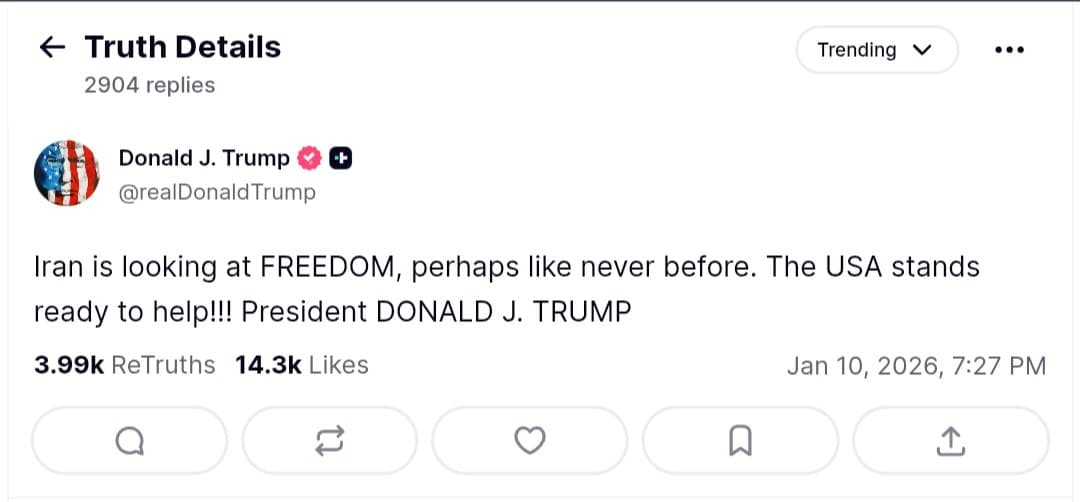Screen dimensions: 1080x502
Task: Bookmark this Truth post
Action: 740,440
